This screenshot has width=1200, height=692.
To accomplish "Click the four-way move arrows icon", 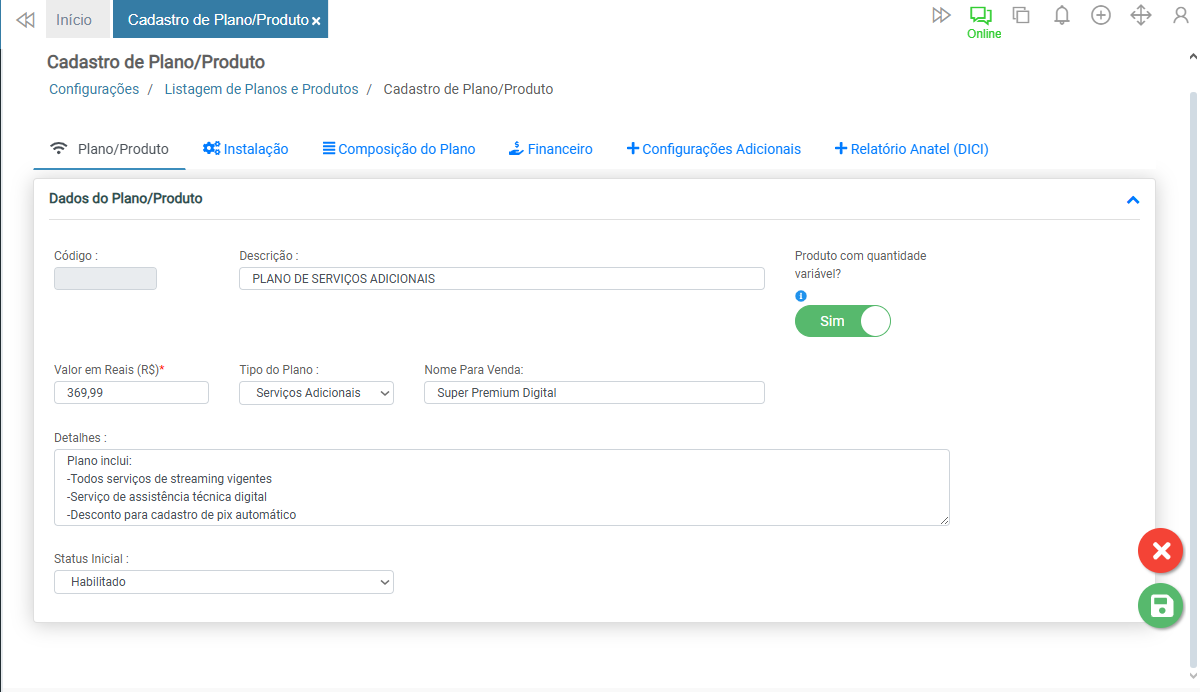I will [x=1141, y=15].
